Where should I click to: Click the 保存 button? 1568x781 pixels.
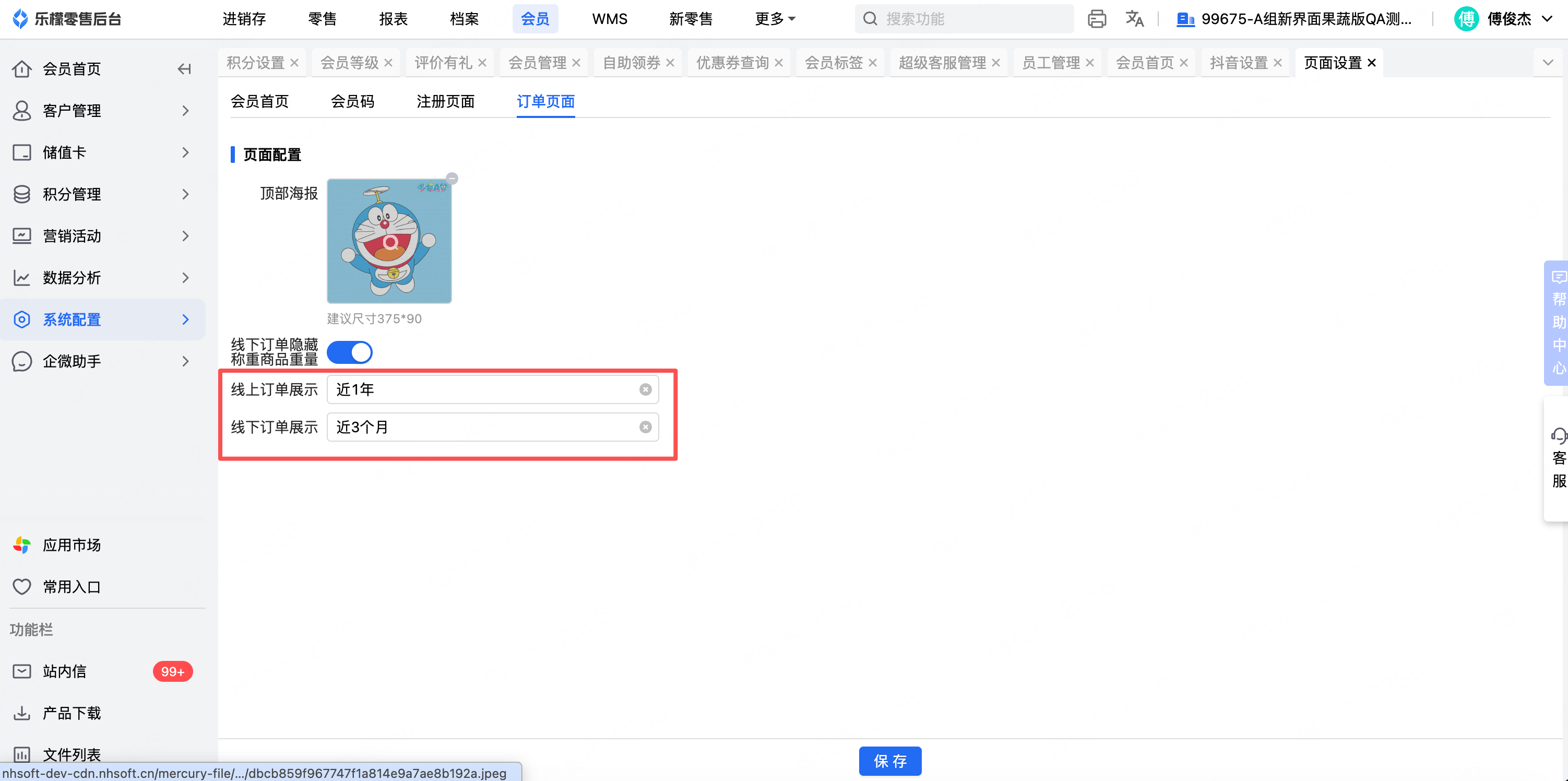pyautogui.click(x=890, y=761)
